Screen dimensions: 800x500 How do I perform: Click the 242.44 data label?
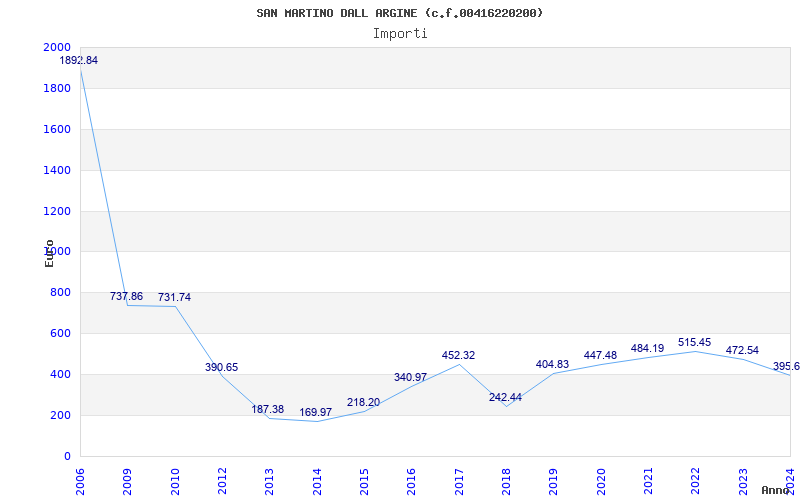point(505,398)
